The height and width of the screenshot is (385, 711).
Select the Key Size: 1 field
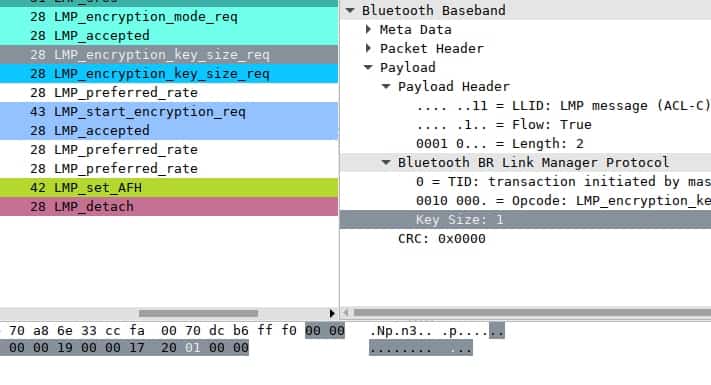[526, 220]
